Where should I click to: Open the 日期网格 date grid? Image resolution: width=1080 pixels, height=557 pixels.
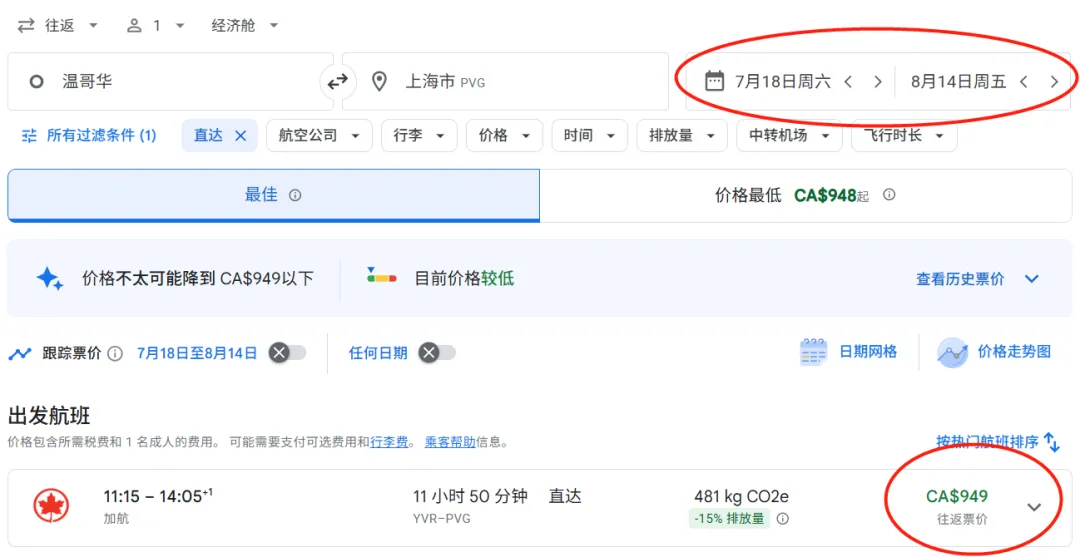[848, 353]
